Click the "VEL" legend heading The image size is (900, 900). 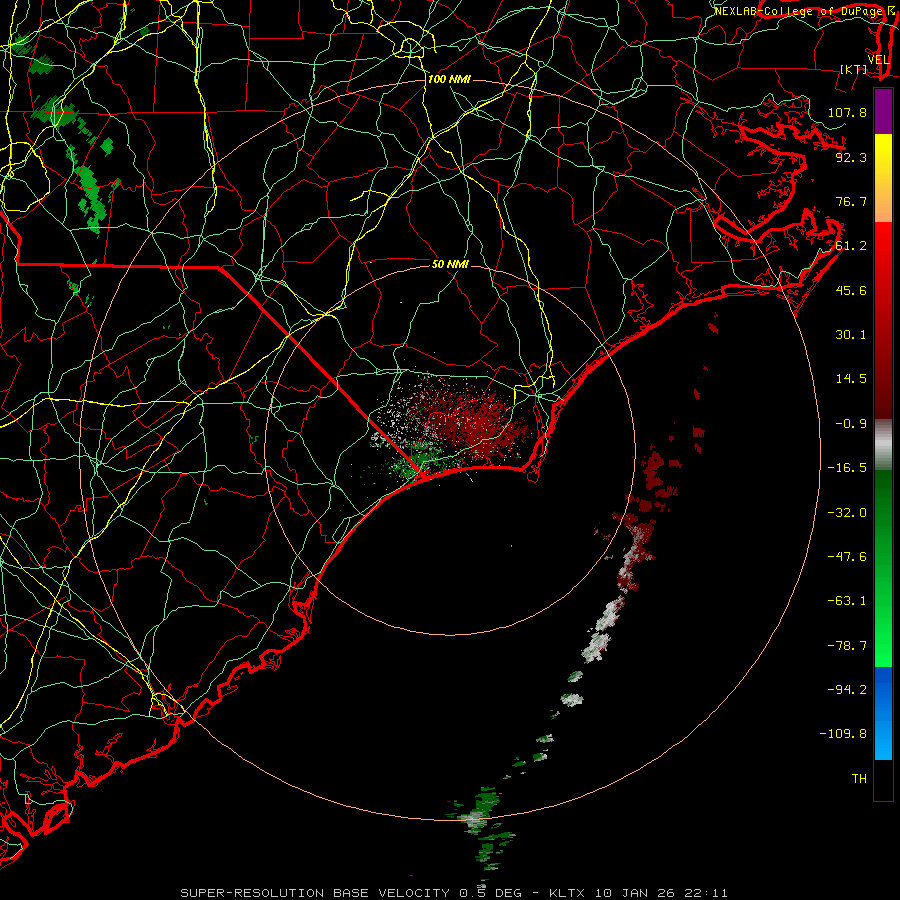tap(878, 60)
